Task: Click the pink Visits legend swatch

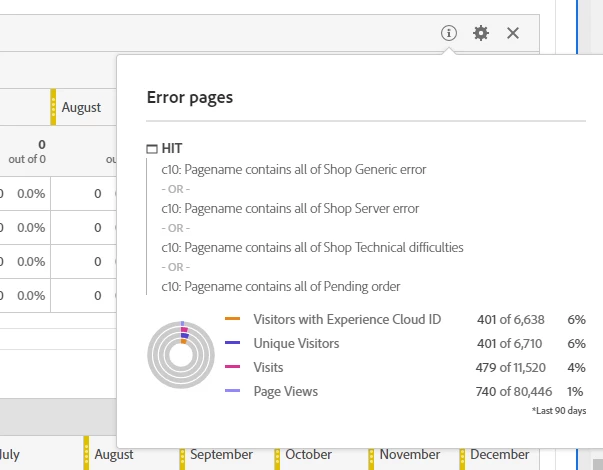Action: (x=232, y=367)
